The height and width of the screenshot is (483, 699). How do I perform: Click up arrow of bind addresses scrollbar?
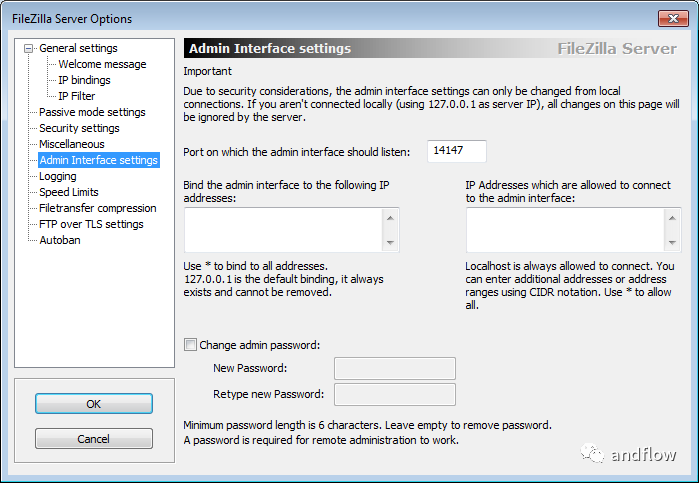click(x=391, y=218)
